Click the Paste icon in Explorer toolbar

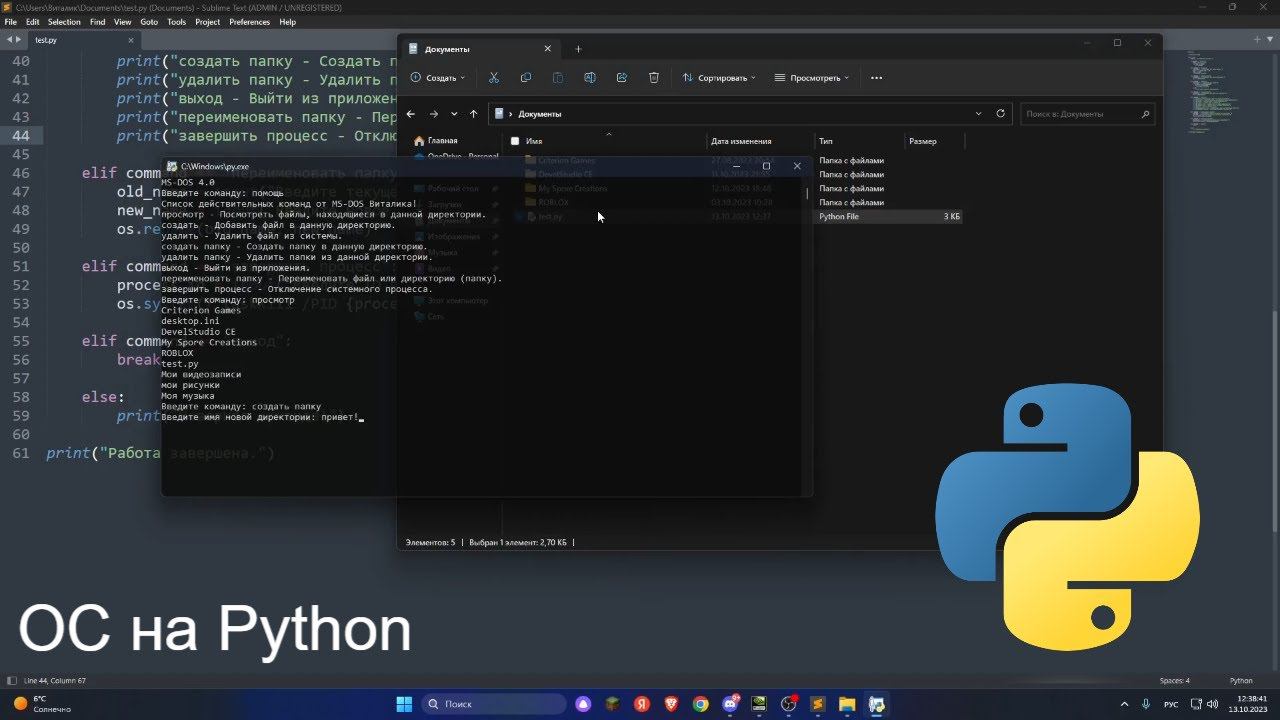click(x=558, y=77)
